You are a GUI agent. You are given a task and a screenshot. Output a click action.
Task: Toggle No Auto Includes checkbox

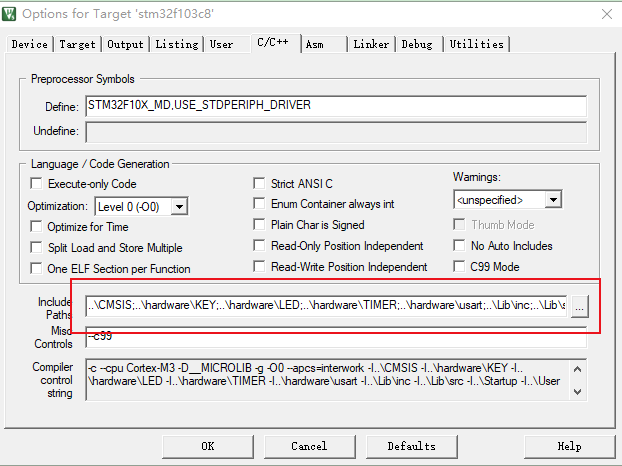pos(459,246)
